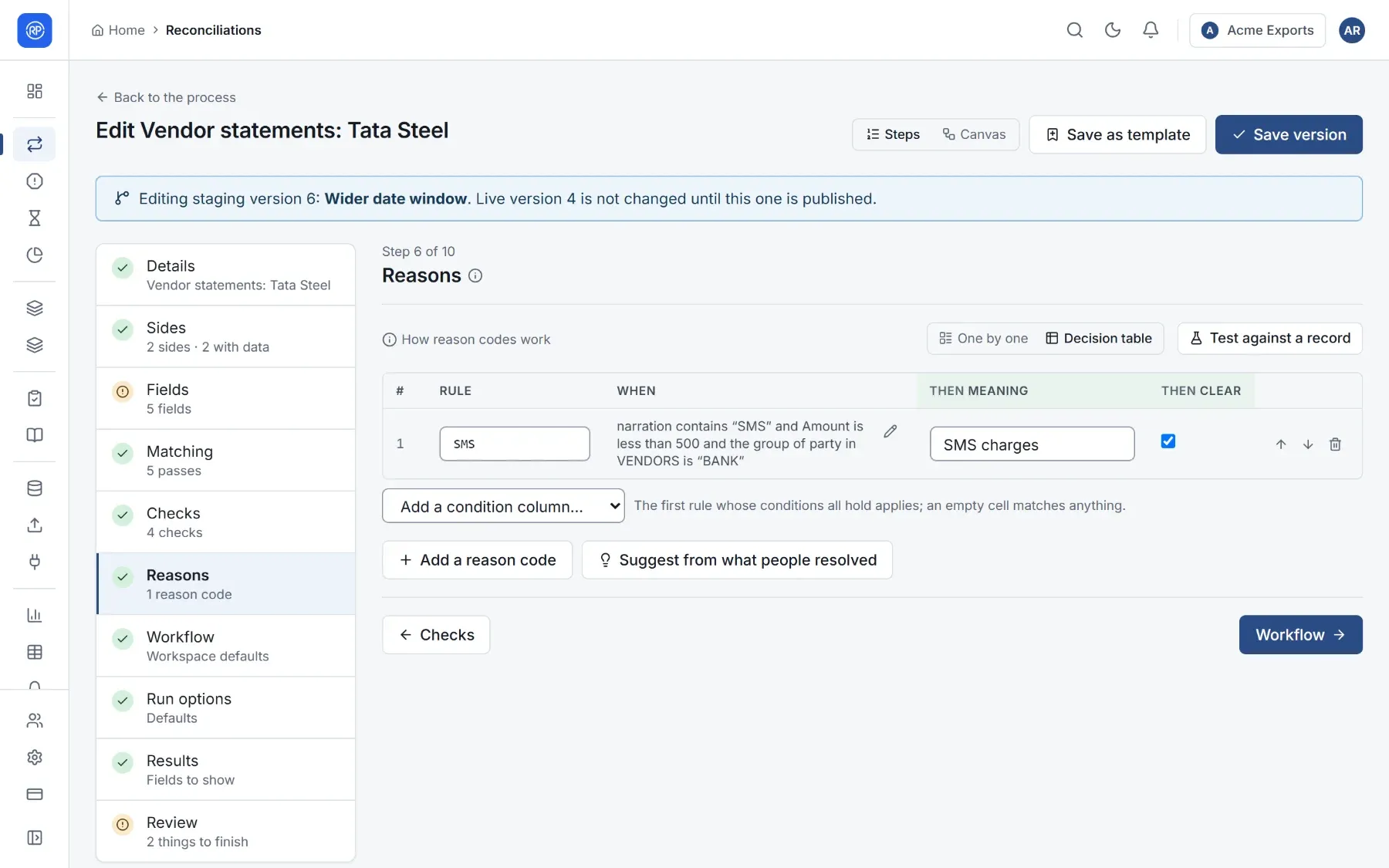Click the Home breadcrumb
The height and width of the screenshot is (868, 1389).
coord(118,30)
